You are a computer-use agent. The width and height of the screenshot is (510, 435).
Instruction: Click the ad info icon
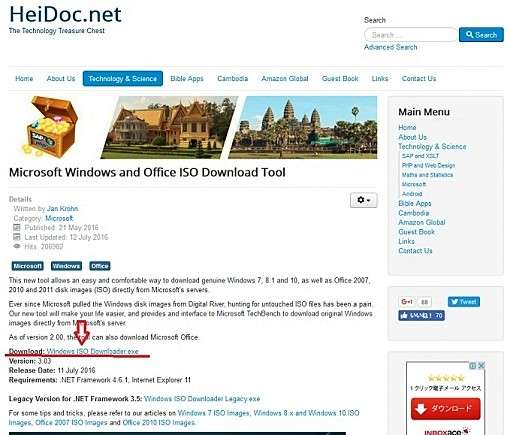(473, 366)
